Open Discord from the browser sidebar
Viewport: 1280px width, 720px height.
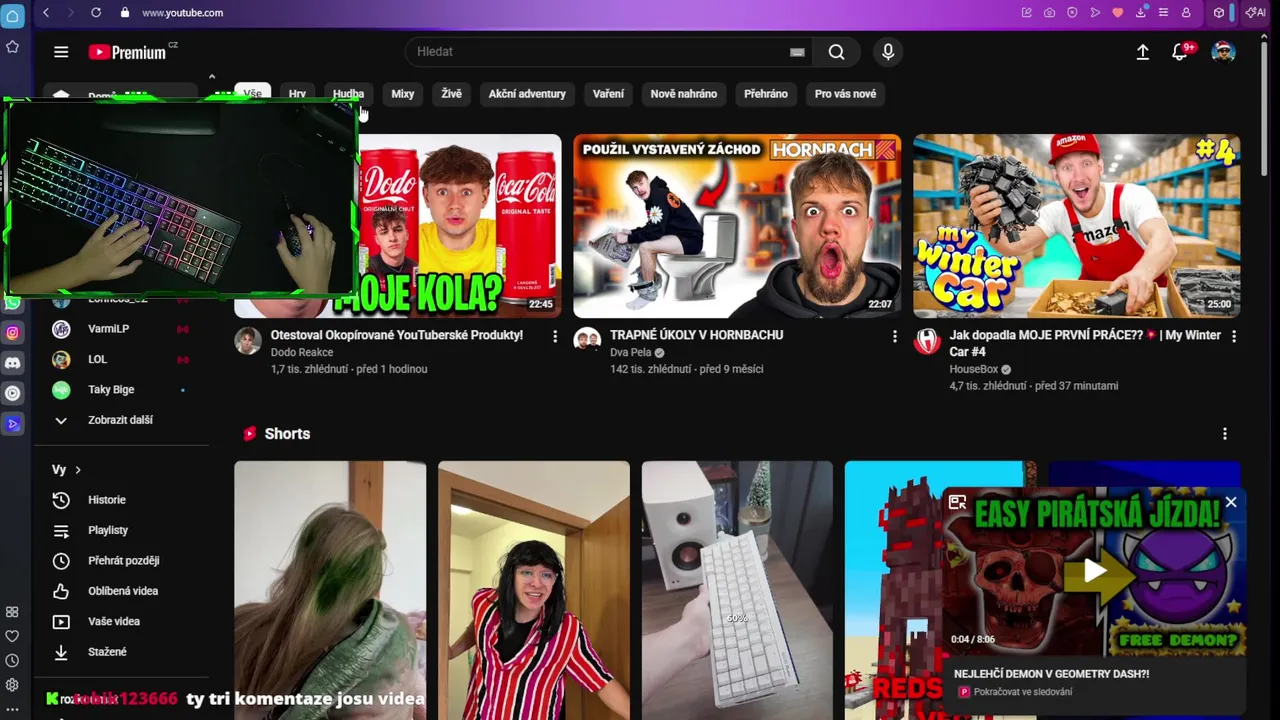tap(12, 363)
